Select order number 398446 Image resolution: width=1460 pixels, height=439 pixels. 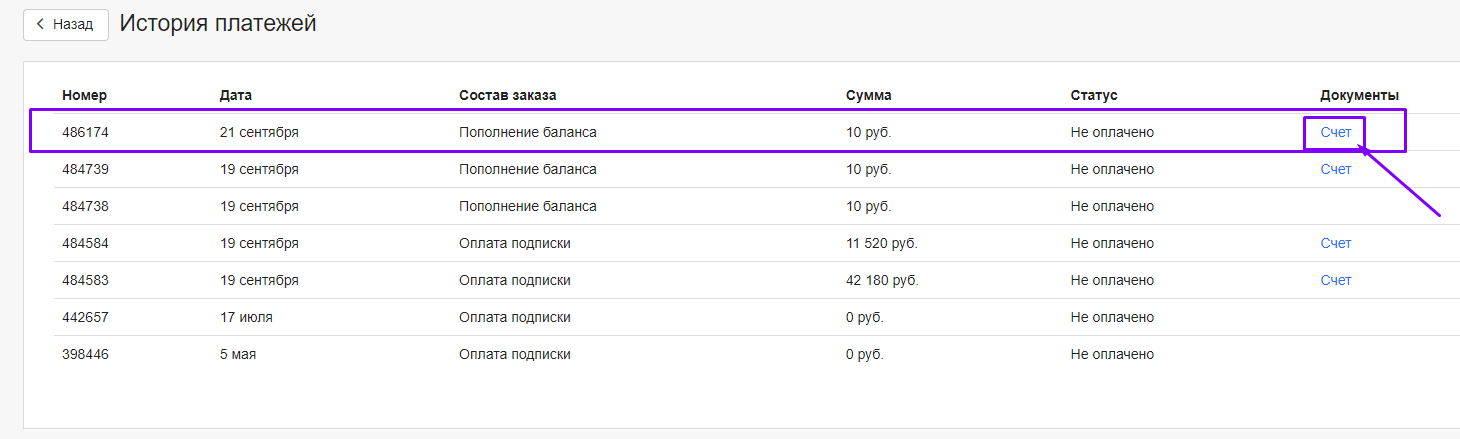click(85, 354)
